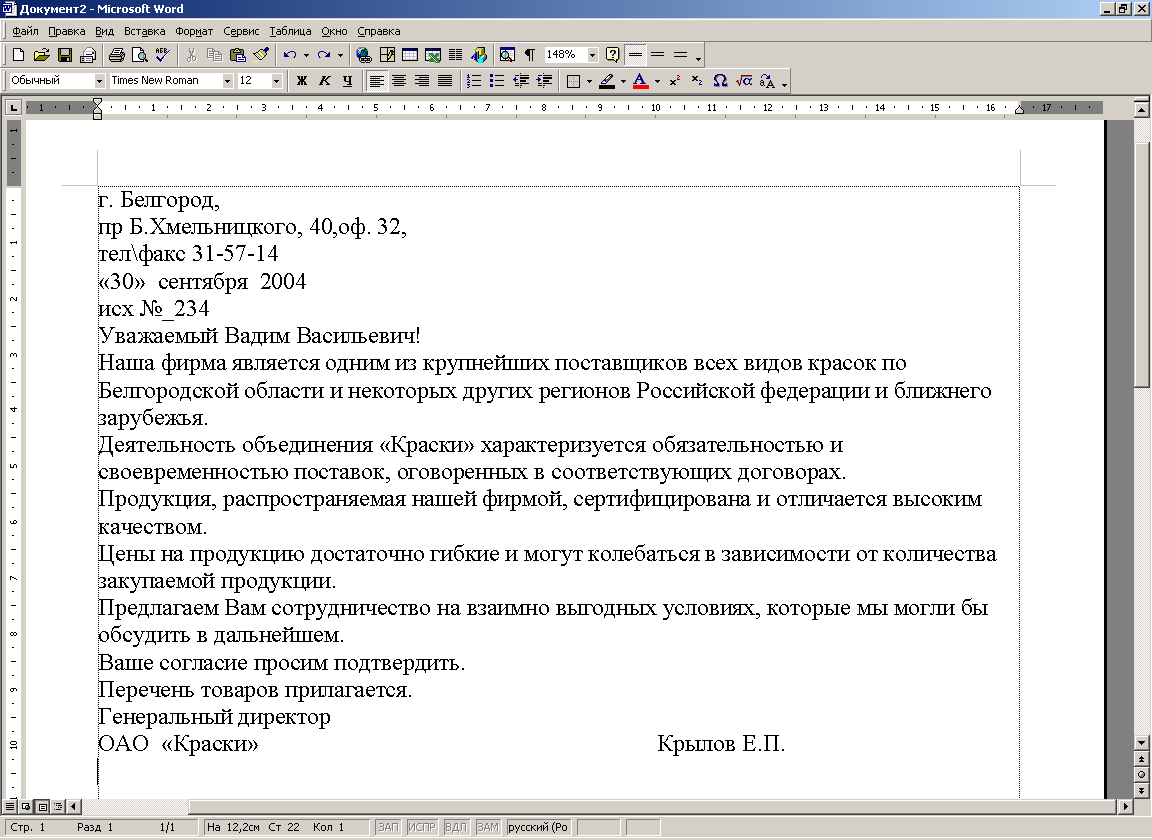Click the vertical scrollbar down arrow
1152x840 pixels.
(1141, 743)
